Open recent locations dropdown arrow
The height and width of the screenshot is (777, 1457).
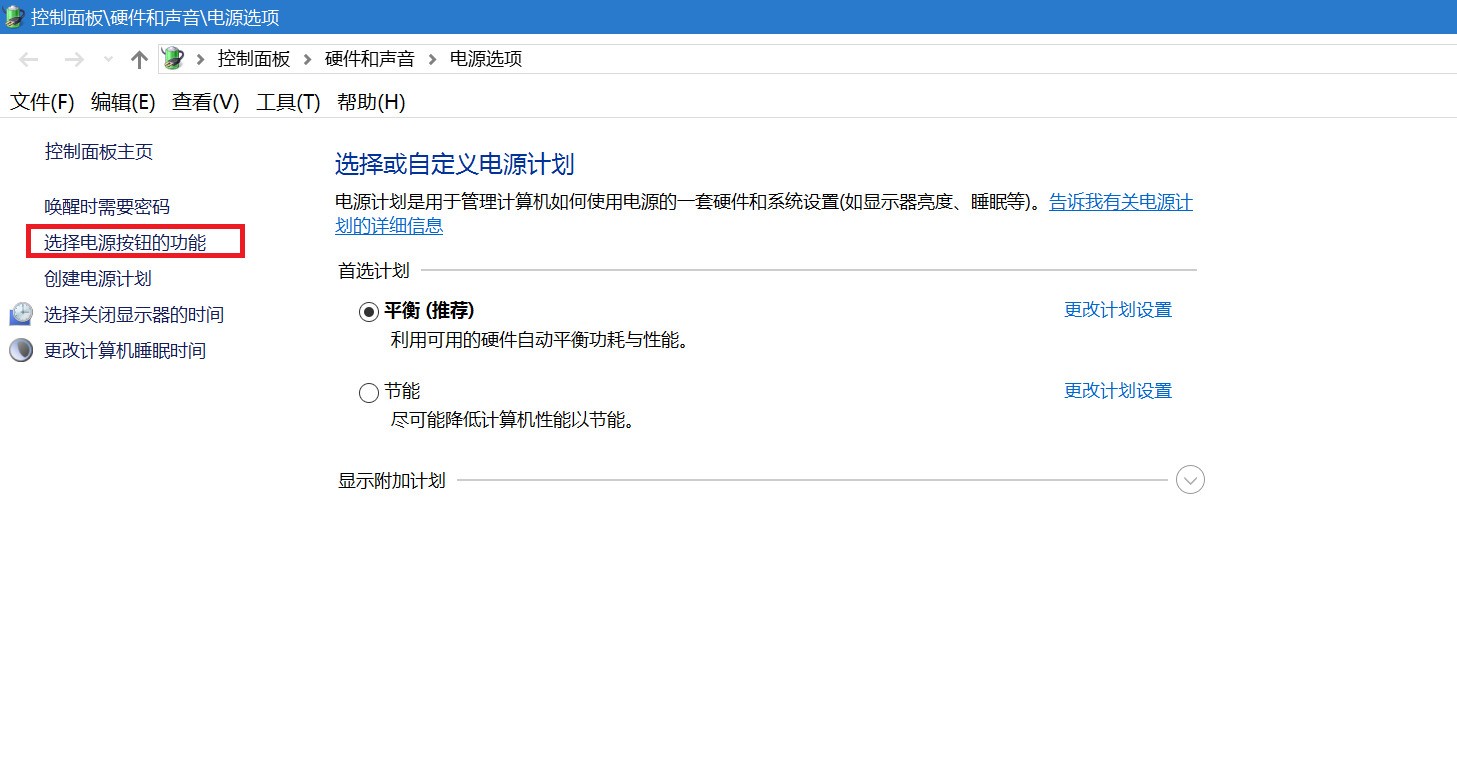tap(108, 60)
